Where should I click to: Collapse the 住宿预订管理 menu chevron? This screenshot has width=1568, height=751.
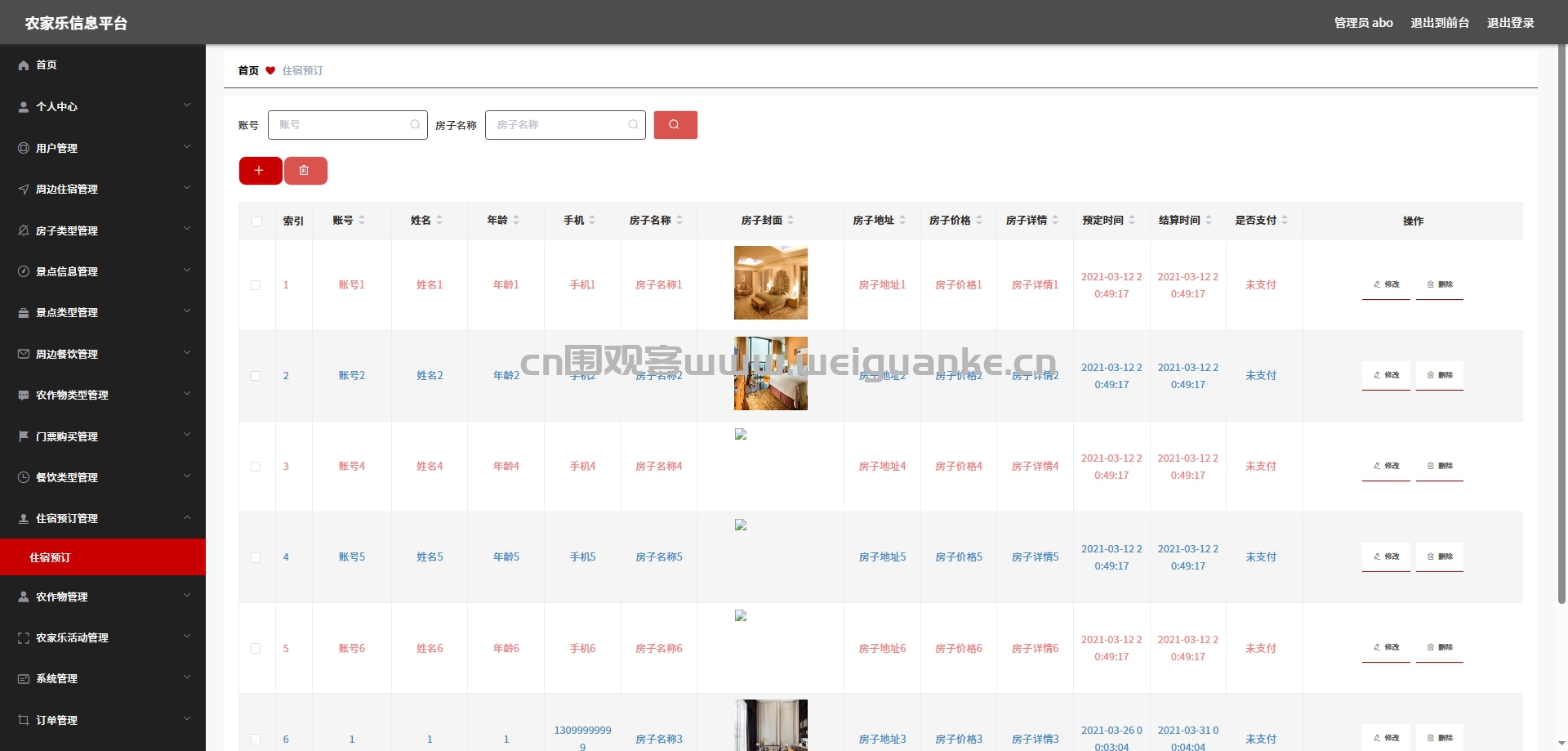click(x=187, y=517)
